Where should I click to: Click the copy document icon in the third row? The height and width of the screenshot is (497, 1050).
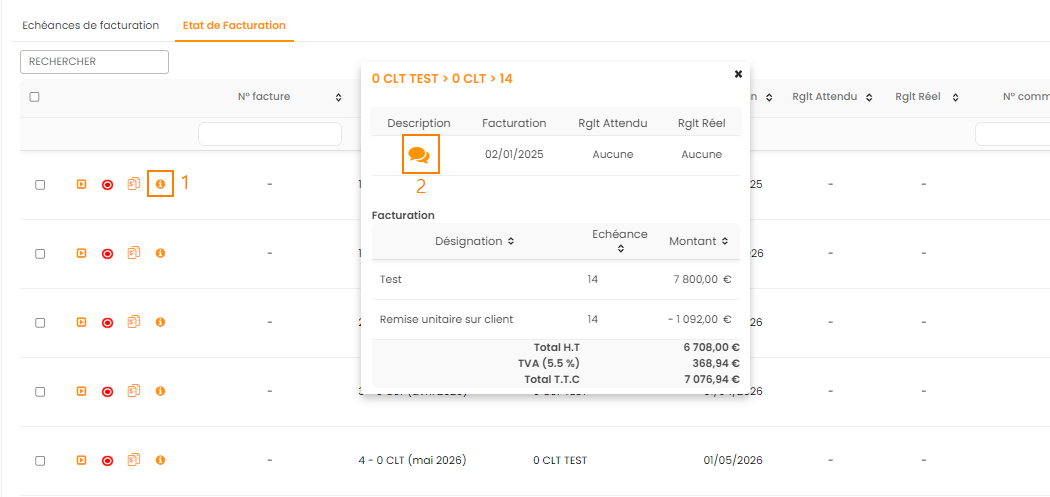[x=133, y=322]
